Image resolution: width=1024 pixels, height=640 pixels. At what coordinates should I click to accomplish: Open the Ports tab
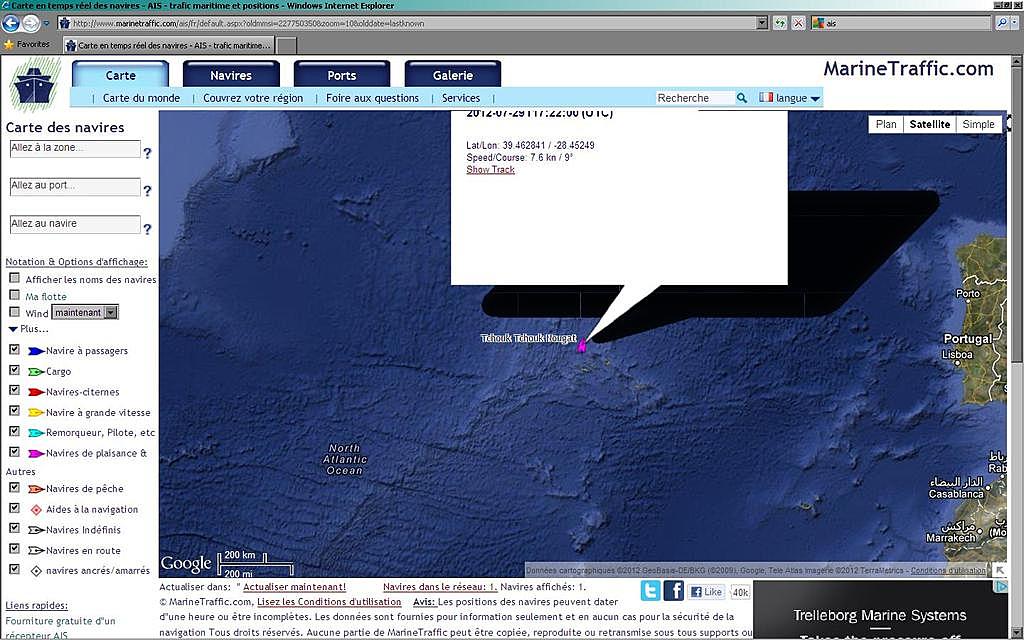[342, 74]
